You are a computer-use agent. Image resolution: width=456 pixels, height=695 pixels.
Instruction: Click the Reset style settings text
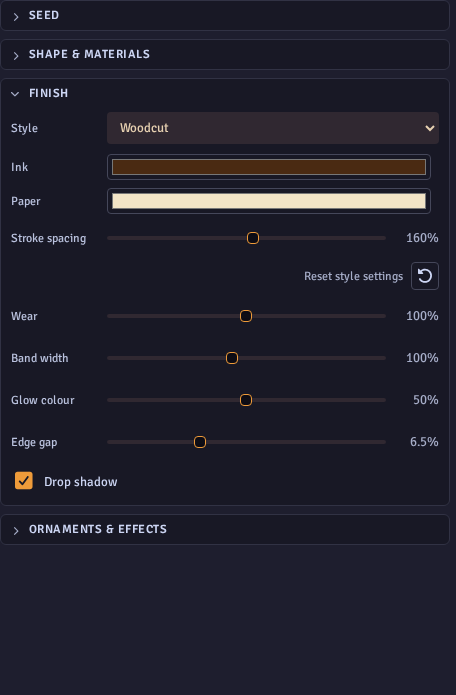coord(353,276)
